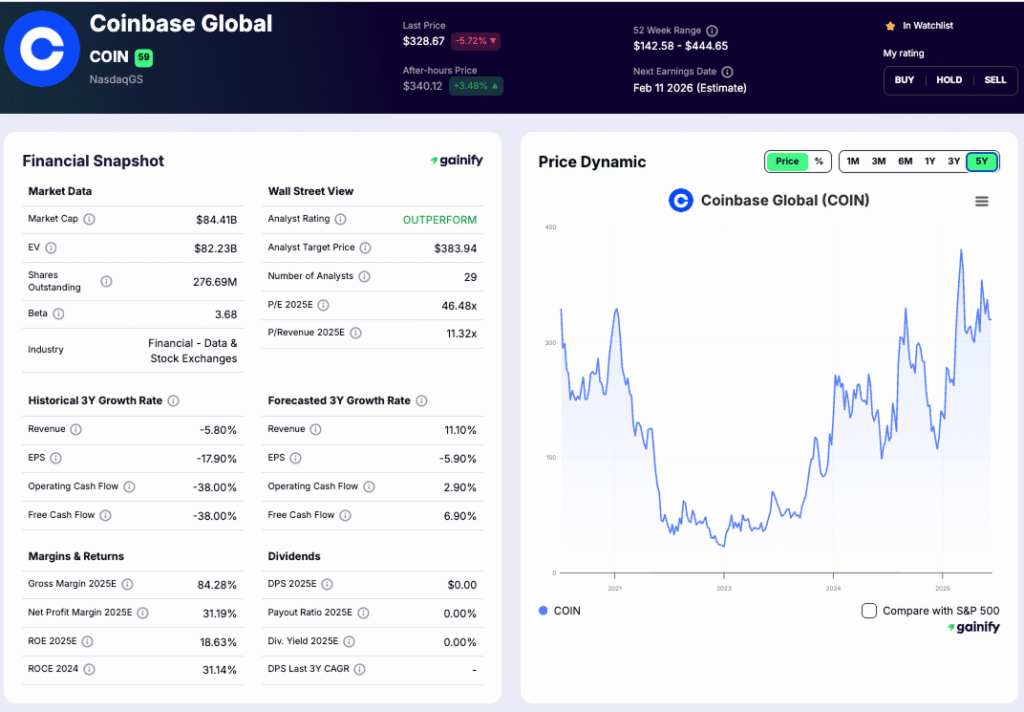Switch chart to percent display mode

(x=818, y=161)
